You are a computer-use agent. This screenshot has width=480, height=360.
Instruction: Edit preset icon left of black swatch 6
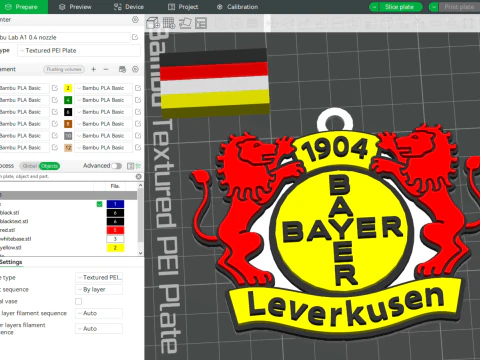coord(55,112)
